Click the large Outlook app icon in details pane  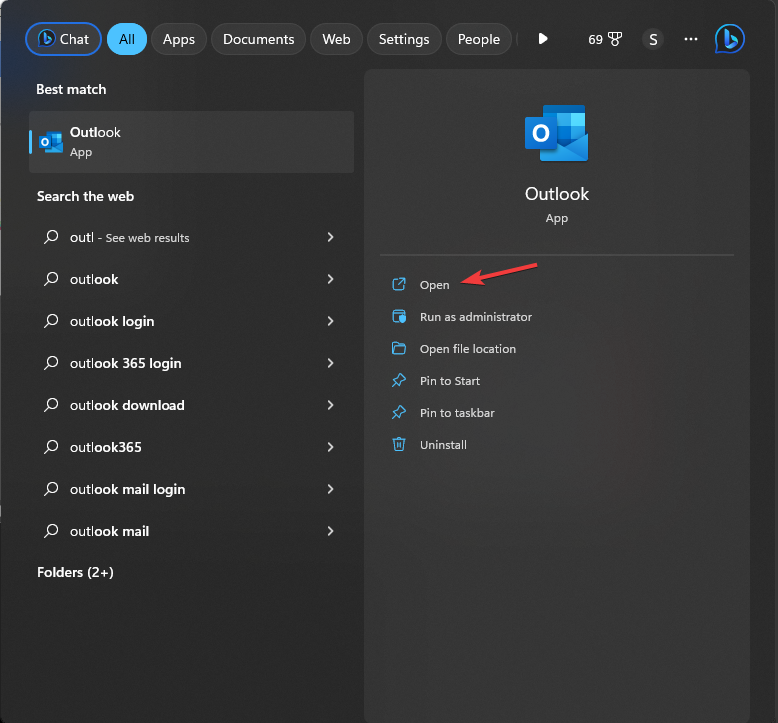(557, 134)
